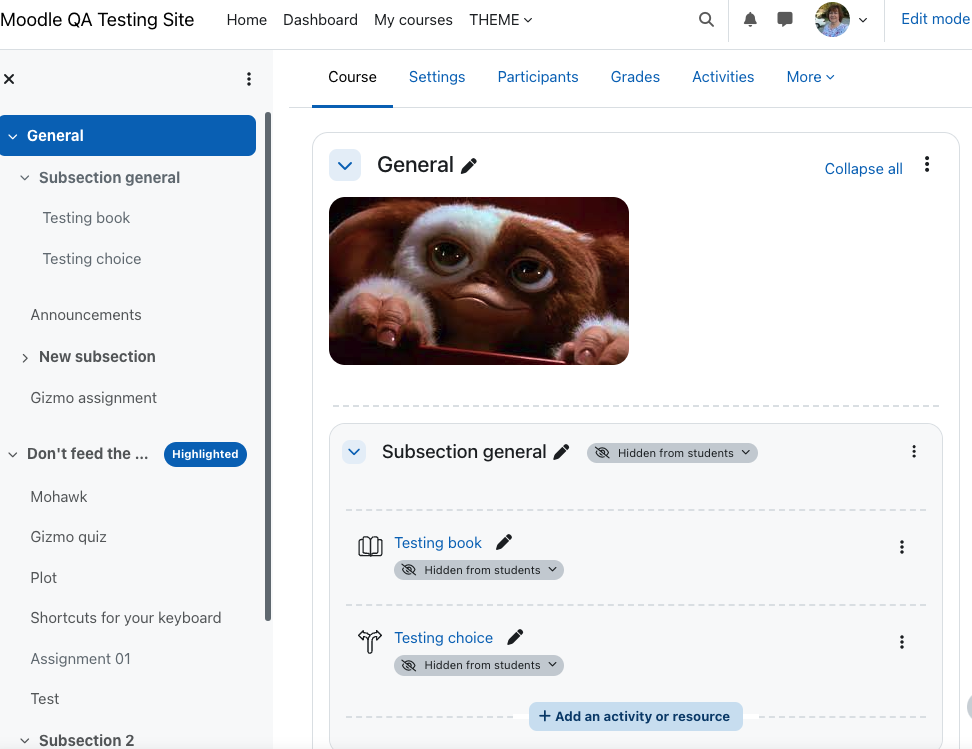Click Subsection general heading text
This screenshot has height=749, width=972.
click(464, 452)
